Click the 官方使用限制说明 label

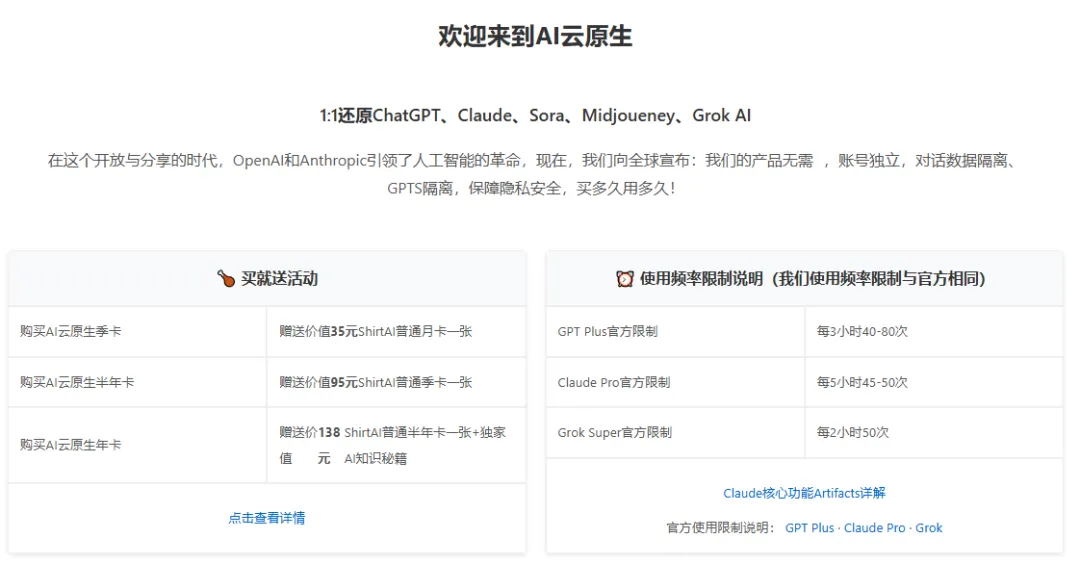point(720,528)
